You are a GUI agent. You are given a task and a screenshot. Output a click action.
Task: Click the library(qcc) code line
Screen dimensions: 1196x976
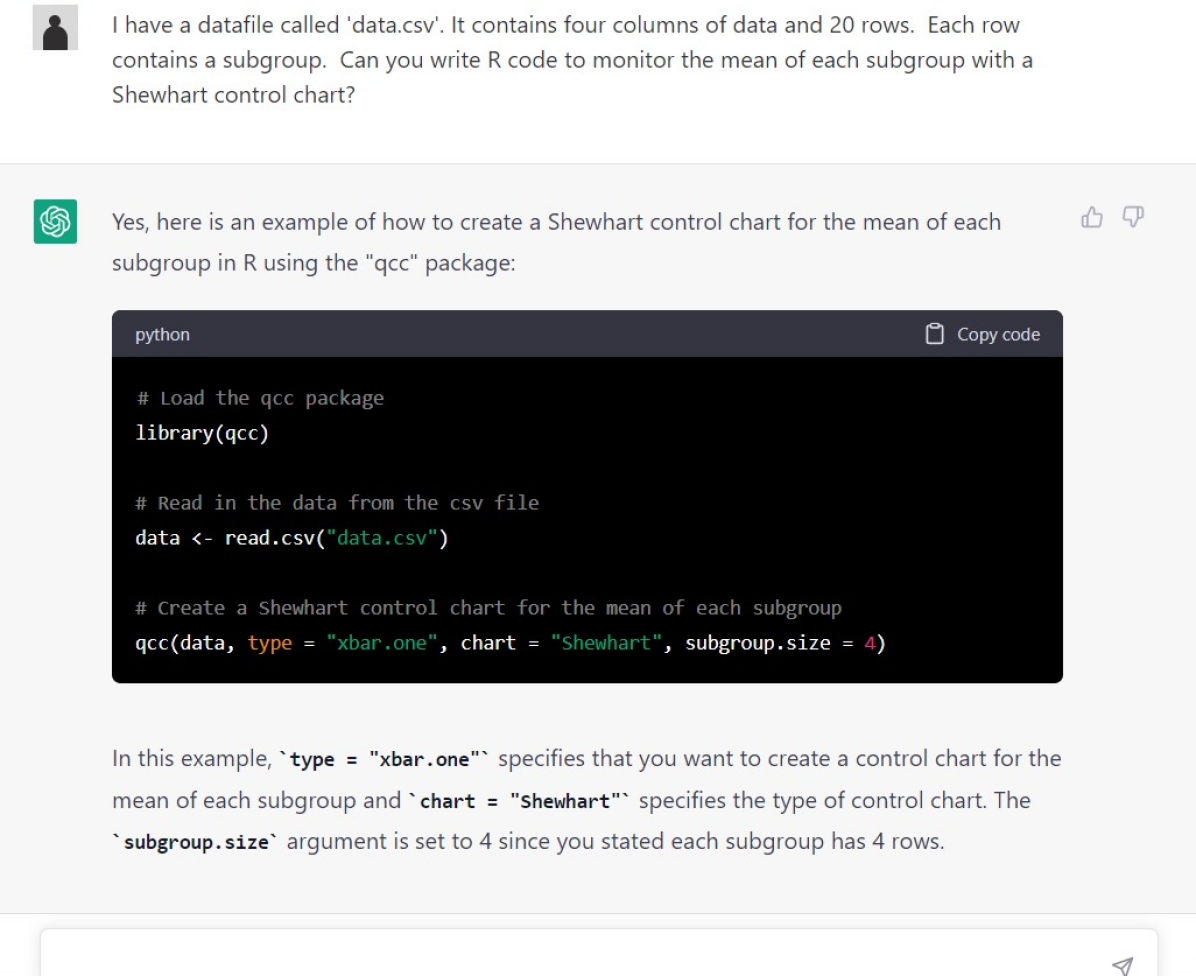point(202,433)
